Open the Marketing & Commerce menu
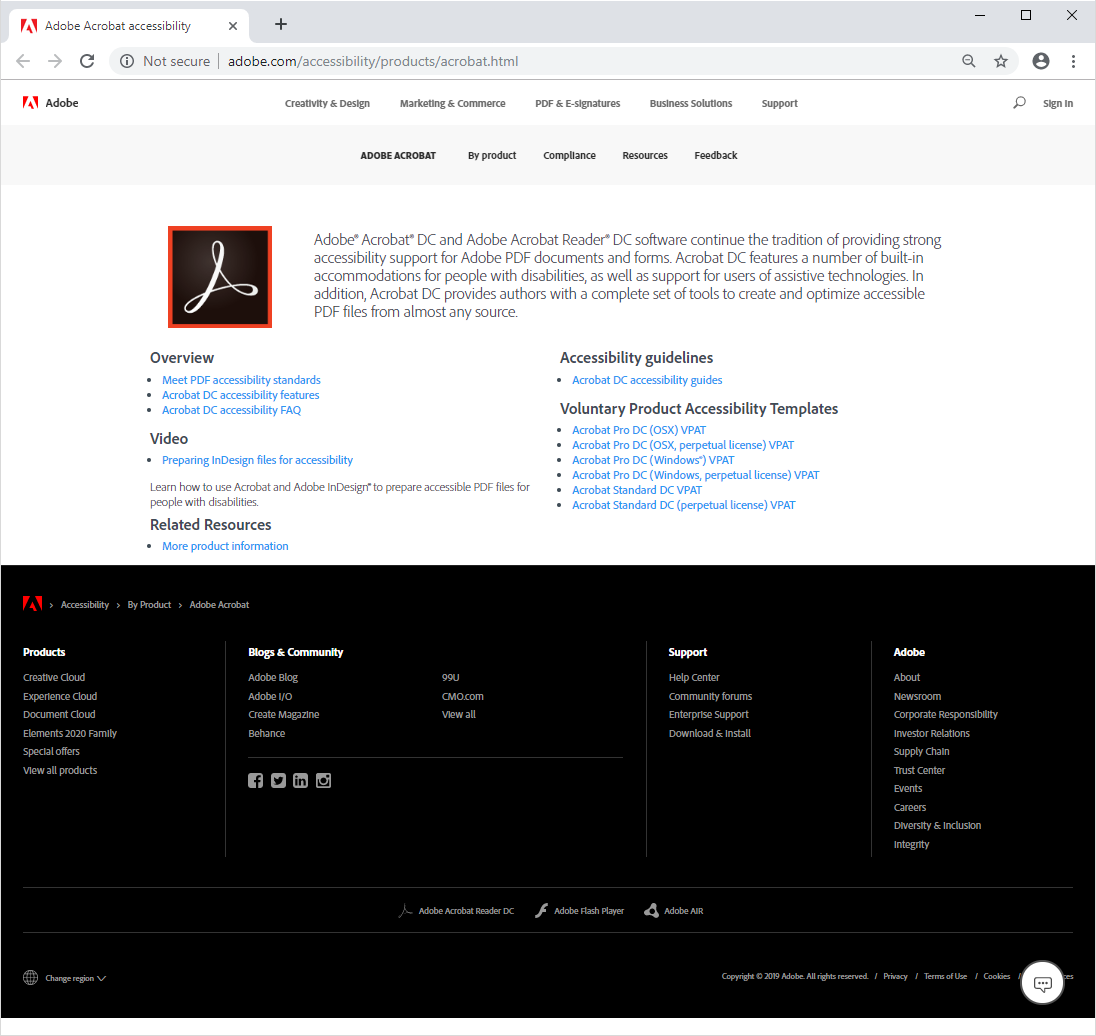The width and height of the screenshot is (1096, 1036). [452, 103]
